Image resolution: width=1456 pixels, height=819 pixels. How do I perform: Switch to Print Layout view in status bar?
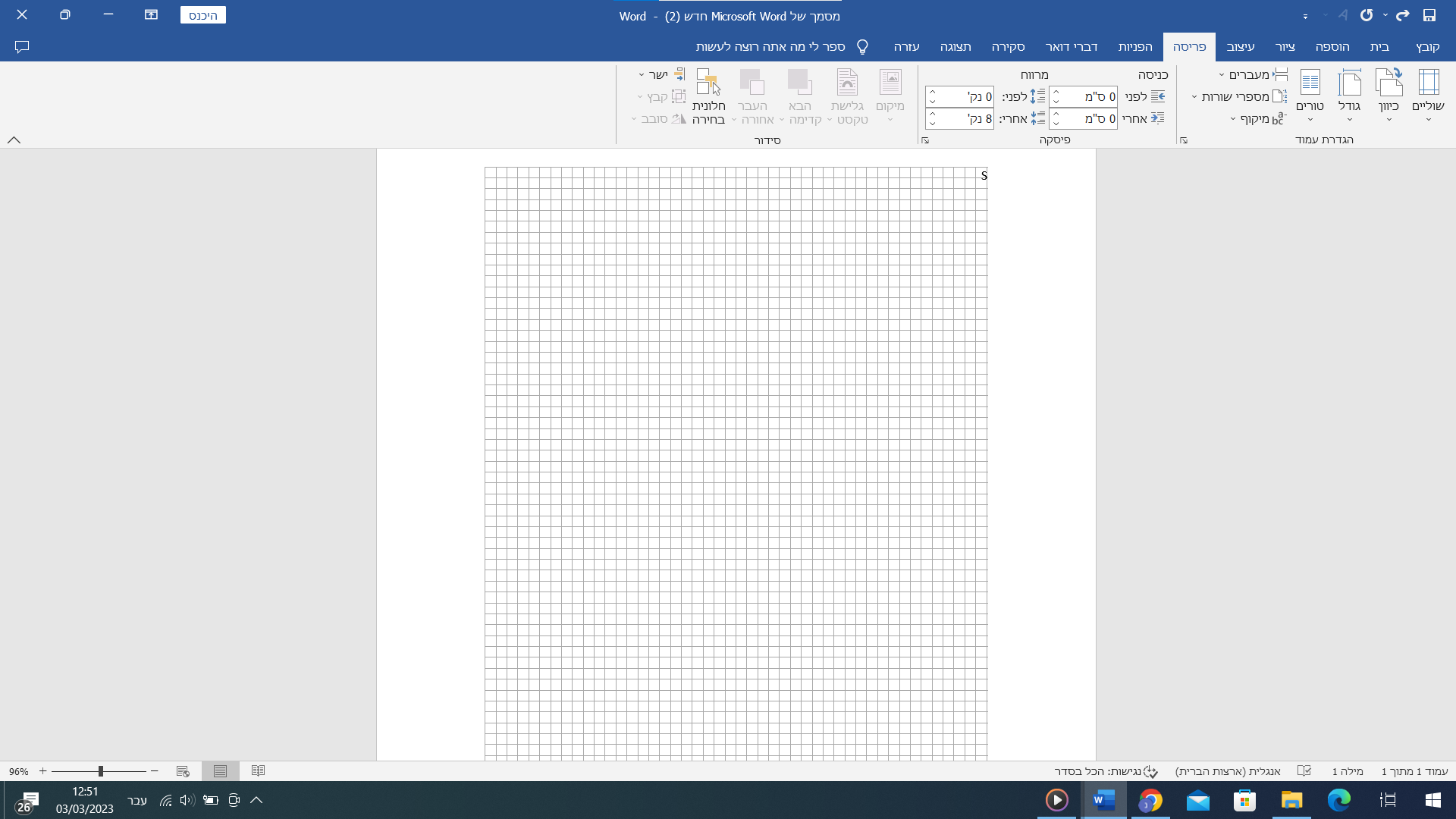point(220,771)
